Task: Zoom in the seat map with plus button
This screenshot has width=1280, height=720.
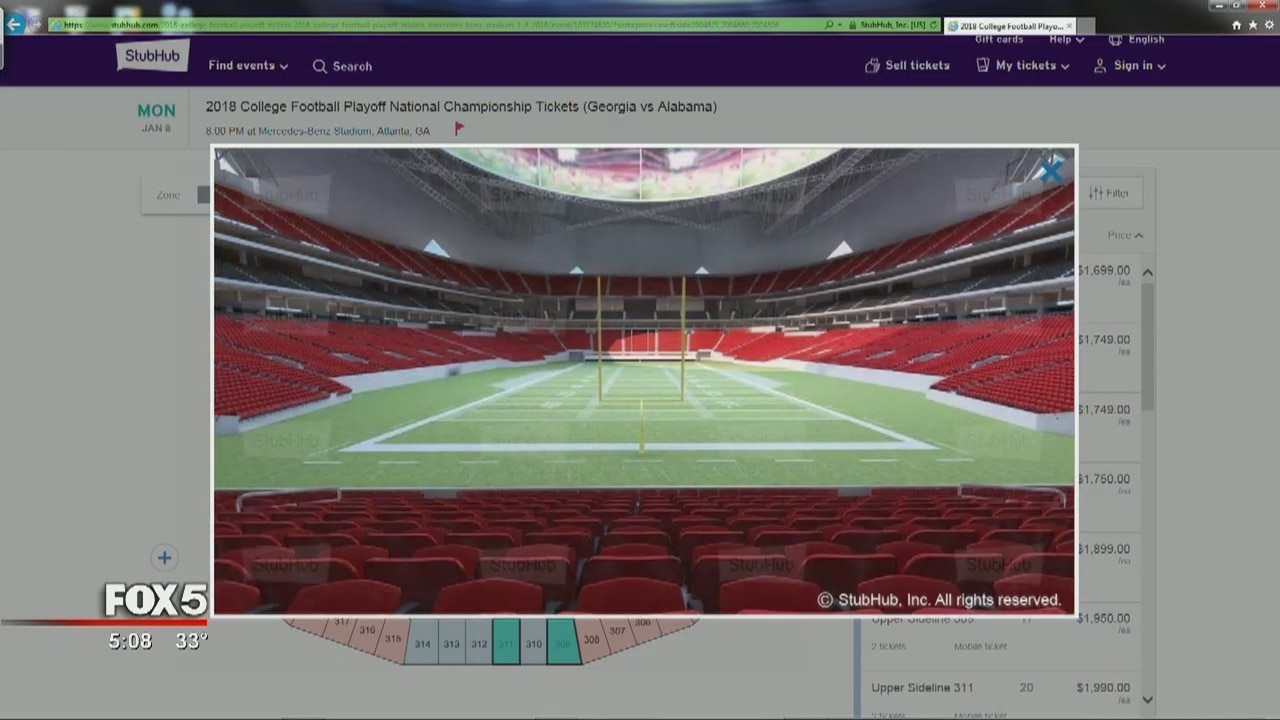Action: (x=164, y=558)
